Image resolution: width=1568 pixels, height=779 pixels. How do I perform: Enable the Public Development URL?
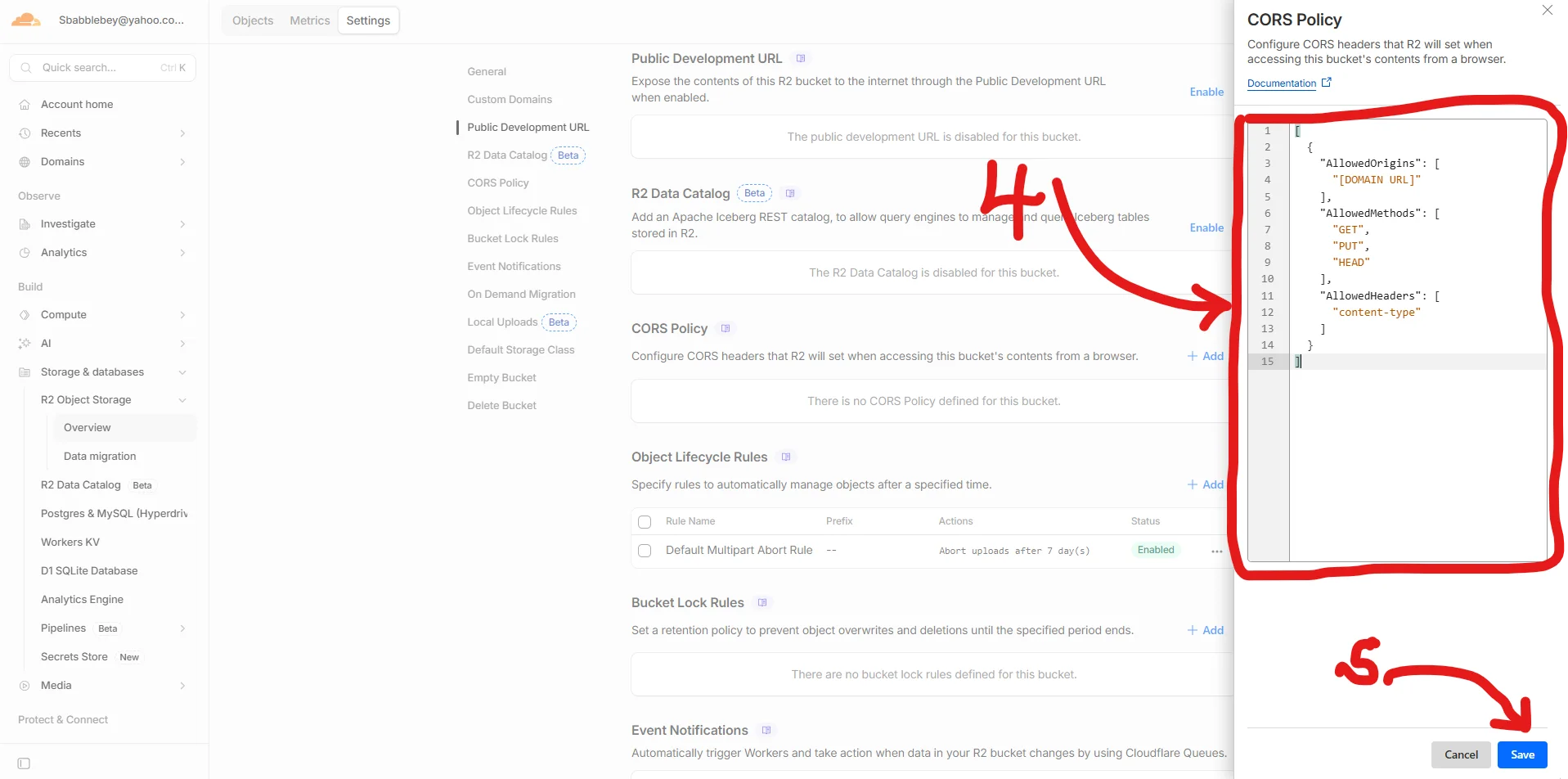click(1206, 92)
